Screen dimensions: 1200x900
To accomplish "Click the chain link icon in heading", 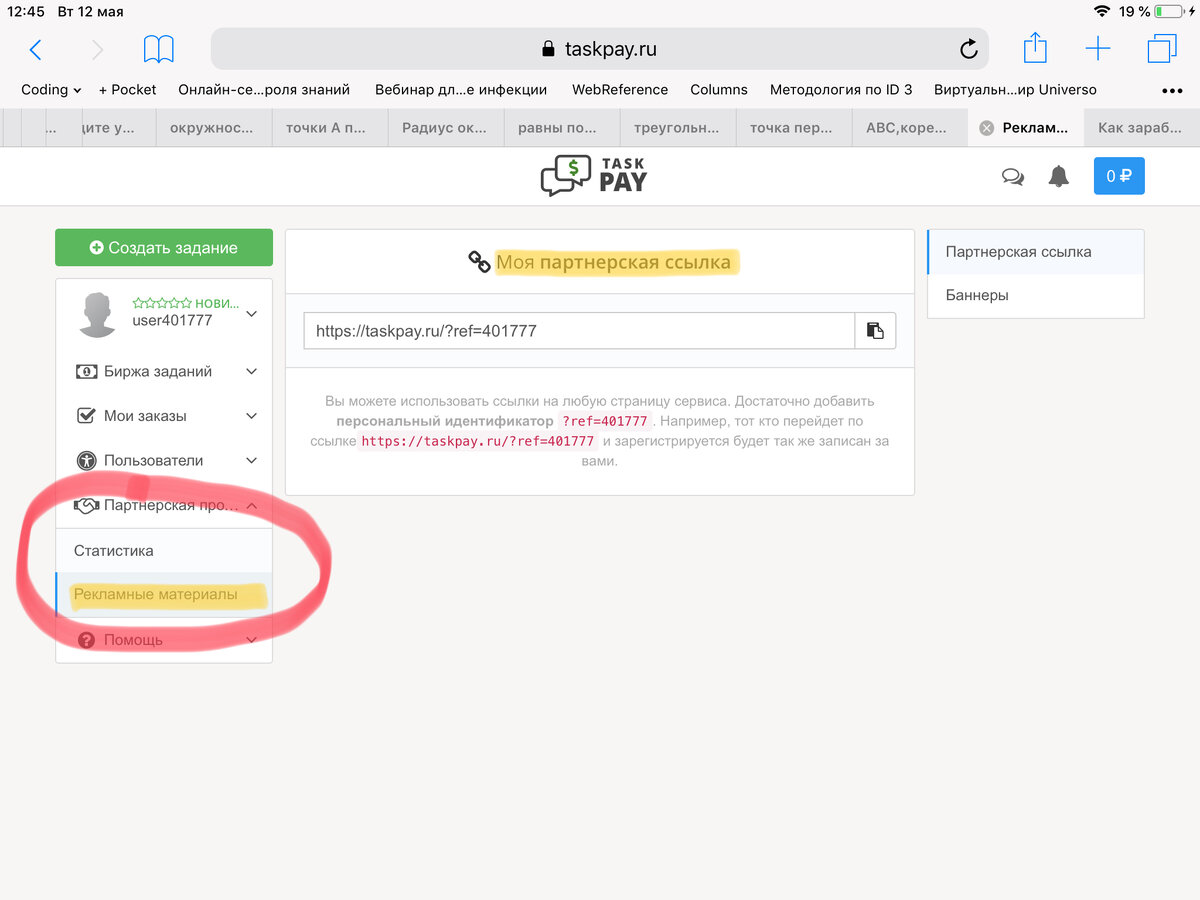I will click(479, 262).
